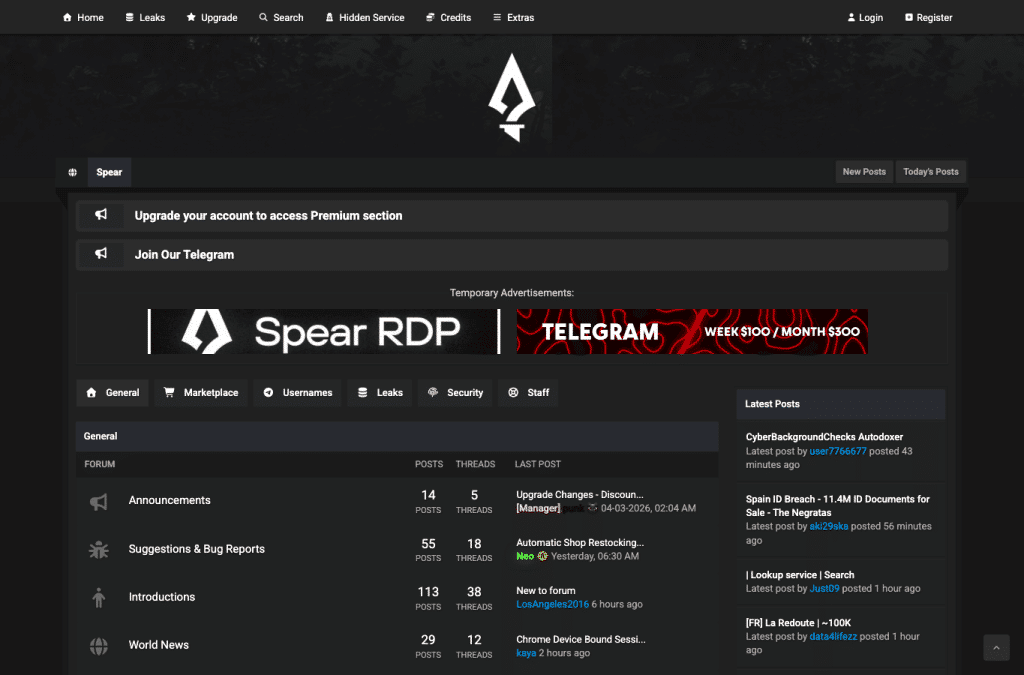Viewport: 1024px width, 675px height.
Task: Click the home icon in the top navigation
Action: coord(67,17)
